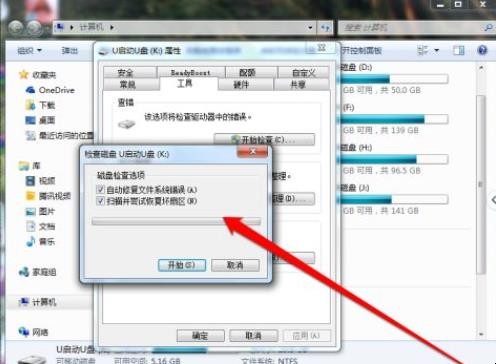Open OneDrive in Explorer sidebar
The image size is (496, 364).
50,90
